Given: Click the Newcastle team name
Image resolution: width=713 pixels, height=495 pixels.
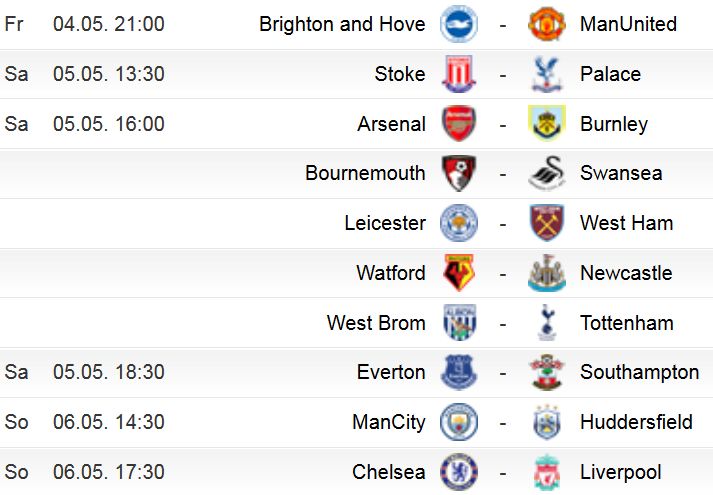Looking at the screenshot, I should pyautogui.click(x=626, y=273).
